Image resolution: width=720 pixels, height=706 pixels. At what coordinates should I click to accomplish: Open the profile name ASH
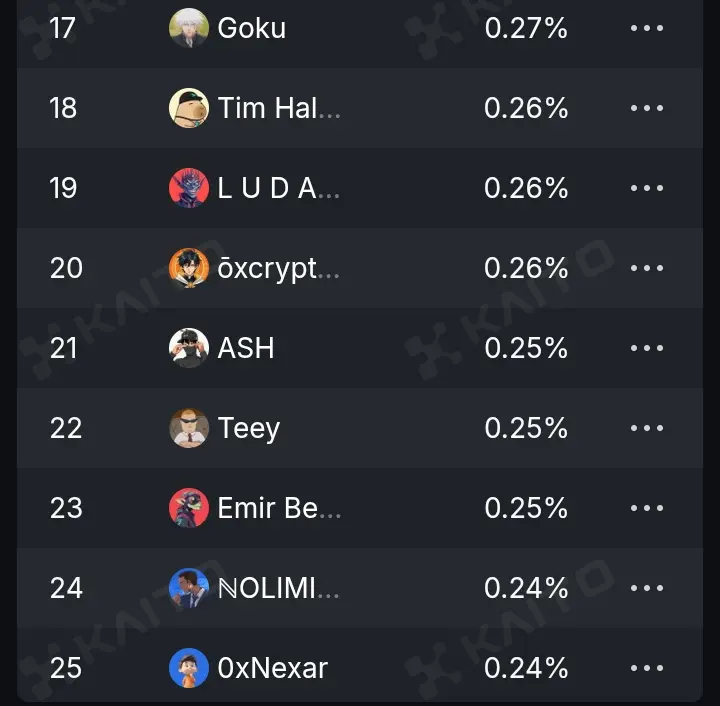coord(246,348)
